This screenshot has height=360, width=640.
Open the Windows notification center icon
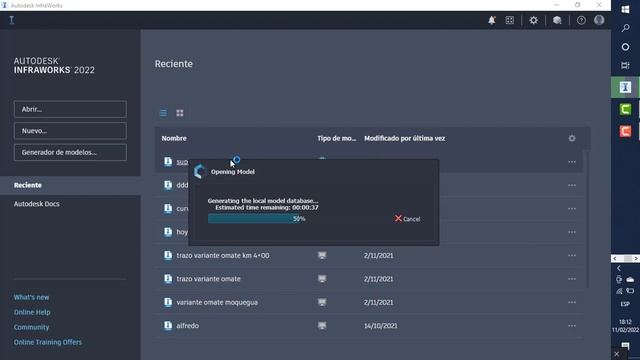coord(625,346)
